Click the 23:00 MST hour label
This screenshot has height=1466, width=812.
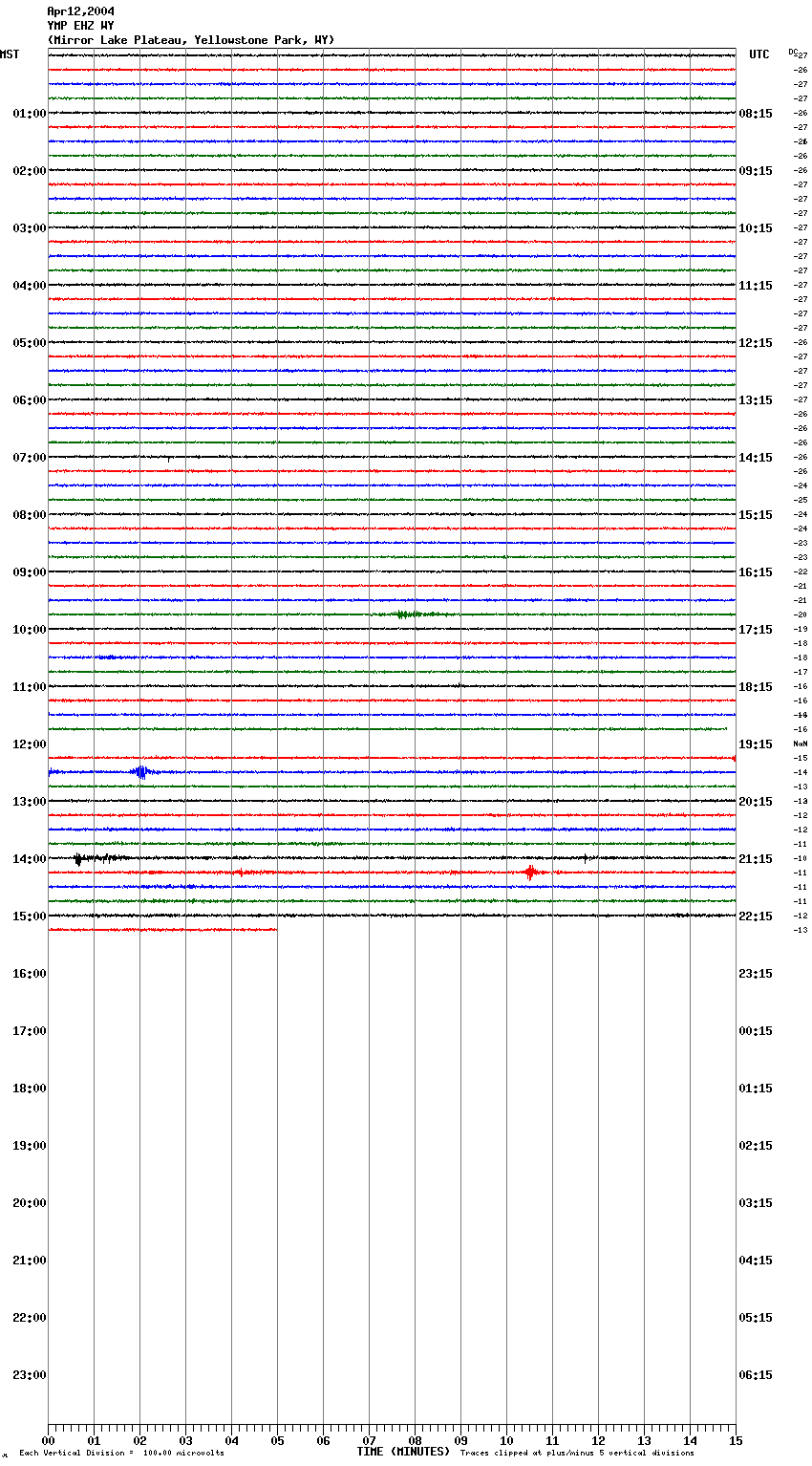point(29,1374)
